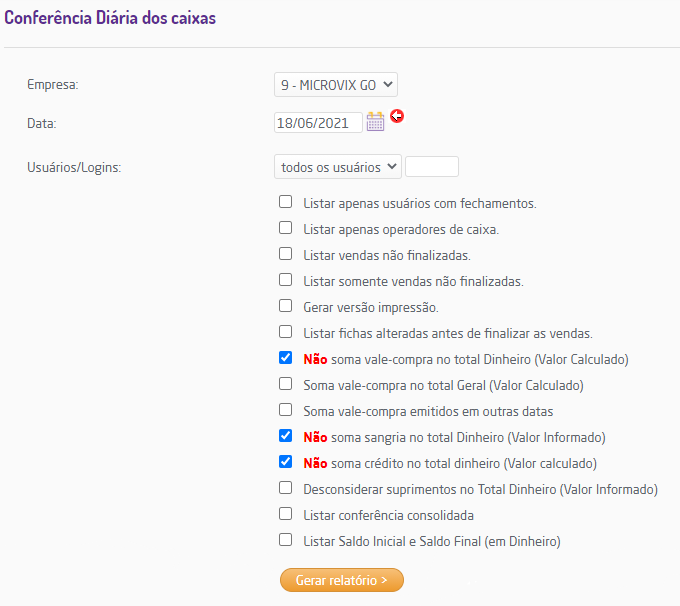Check 'Soma vale-compra emitidos em outras datas'

point(286,410)
